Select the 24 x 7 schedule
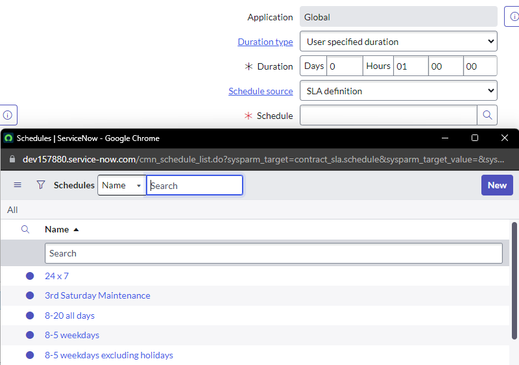Screen dimensions: 519x365 pyautogui.click(x=57, y=276)
